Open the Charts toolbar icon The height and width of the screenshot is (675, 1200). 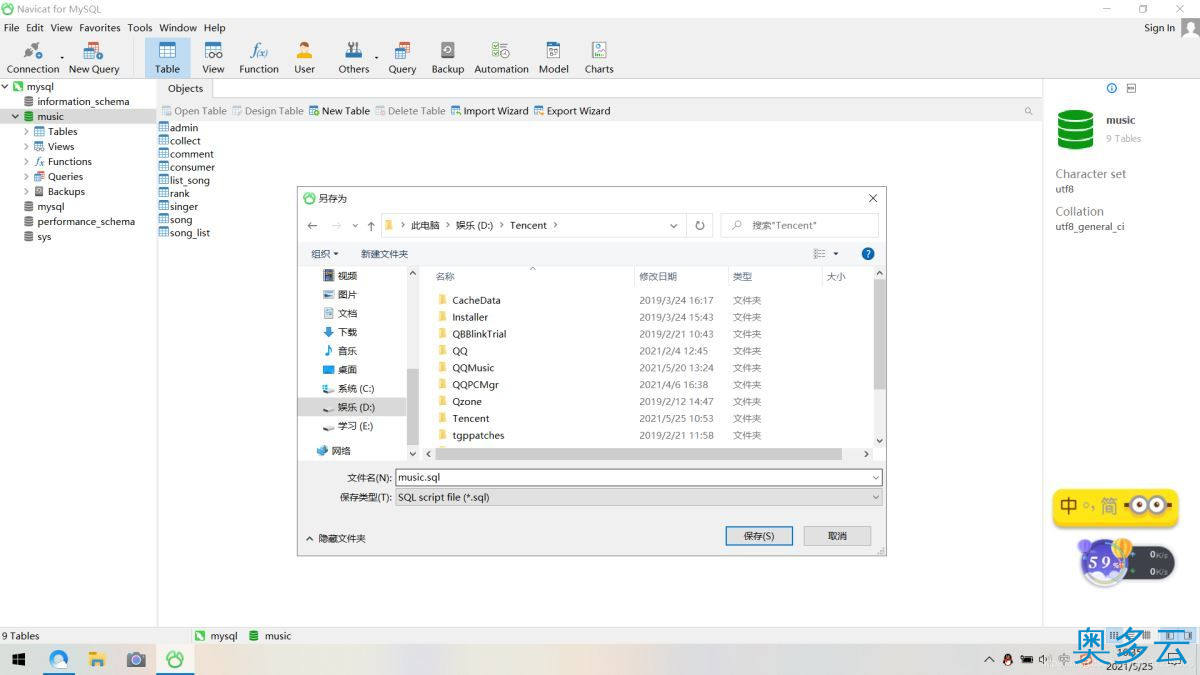[x=599, y=58]
